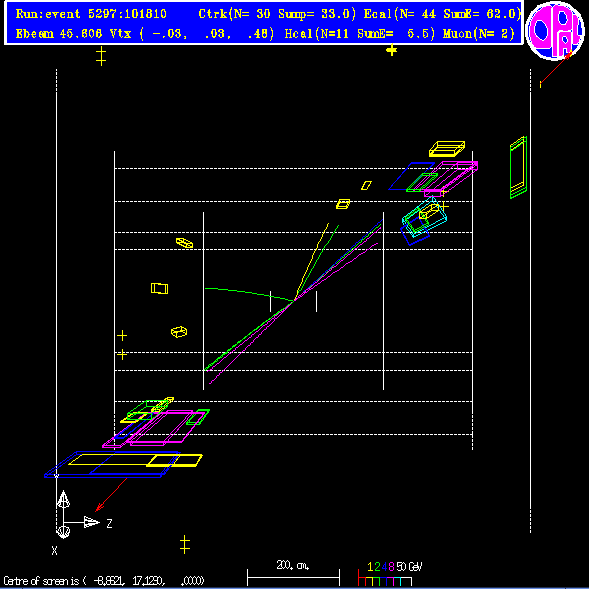Select the curved green track left of the vertex

(249, 294)
